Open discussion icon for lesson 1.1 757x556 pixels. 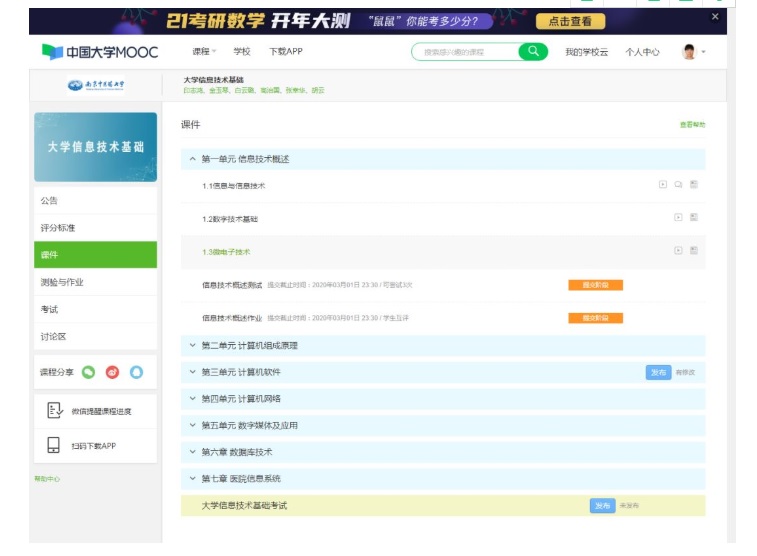click(678, 184)
